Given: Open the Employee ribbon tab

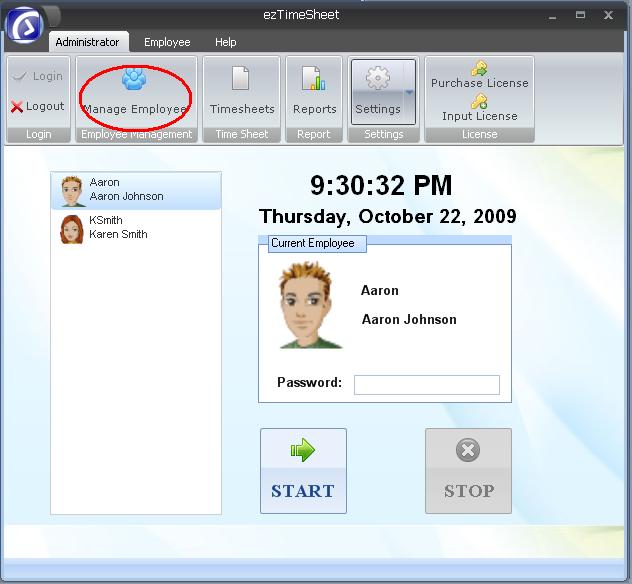Looking at the screenshot, I should (167, 42).
